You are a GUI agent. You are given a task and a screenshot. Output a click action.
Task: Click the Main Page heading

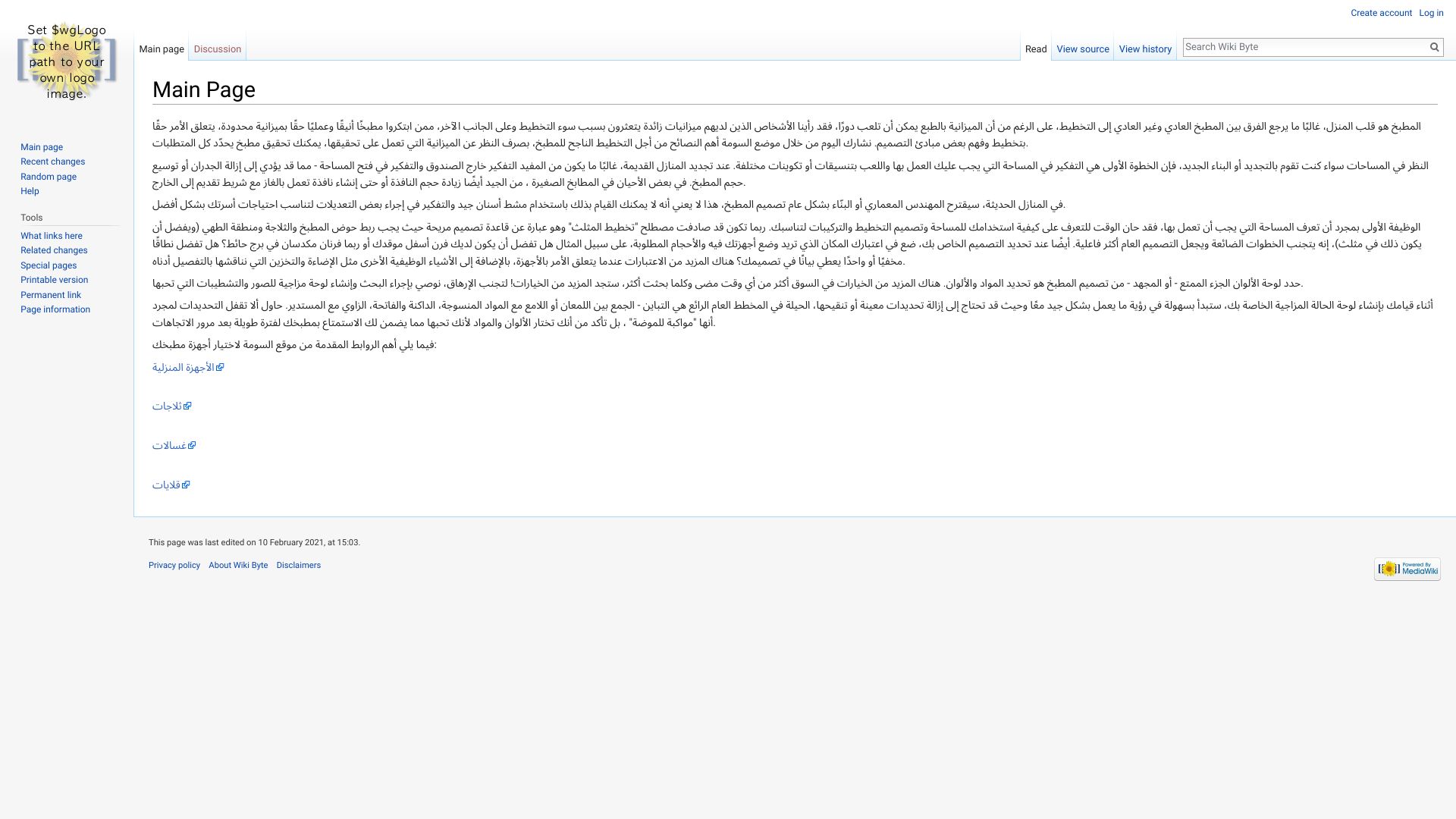point(204,89)
